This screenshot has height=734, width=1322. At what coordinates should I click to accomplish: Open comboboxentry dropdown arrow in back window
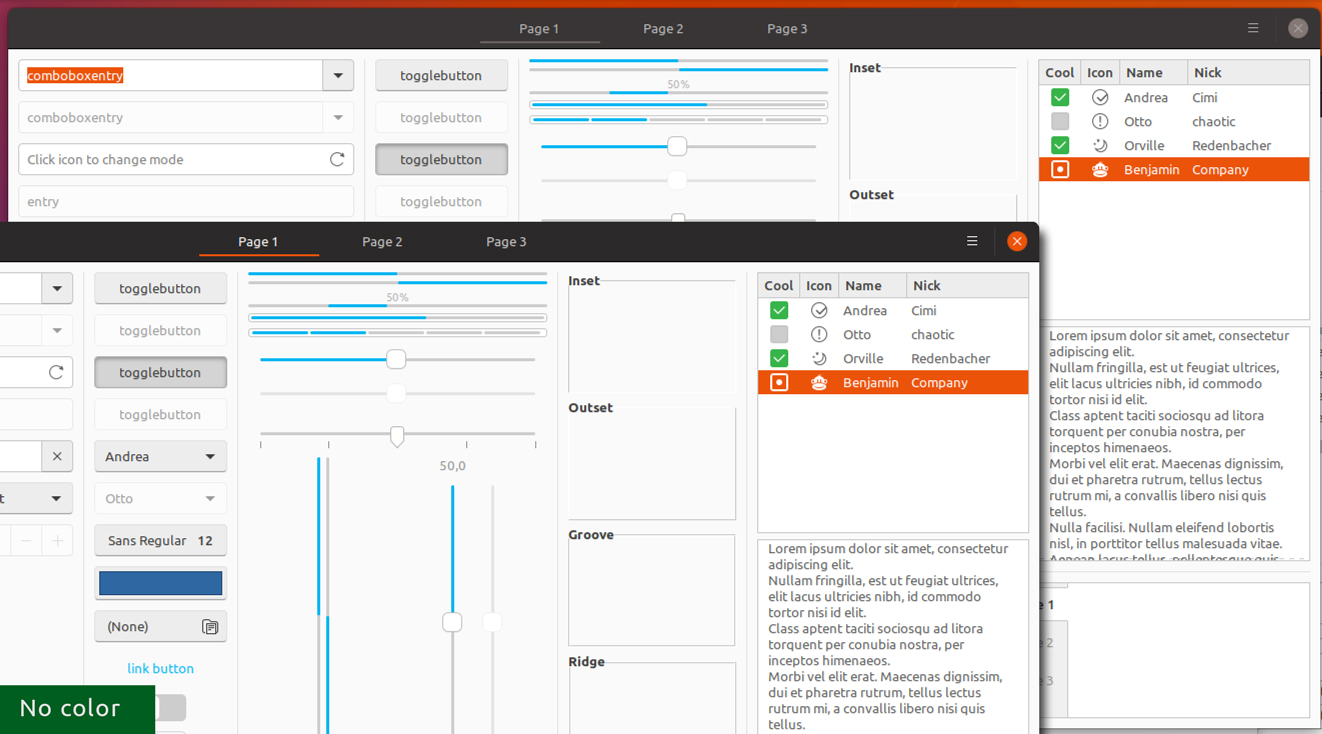point(338,75)
